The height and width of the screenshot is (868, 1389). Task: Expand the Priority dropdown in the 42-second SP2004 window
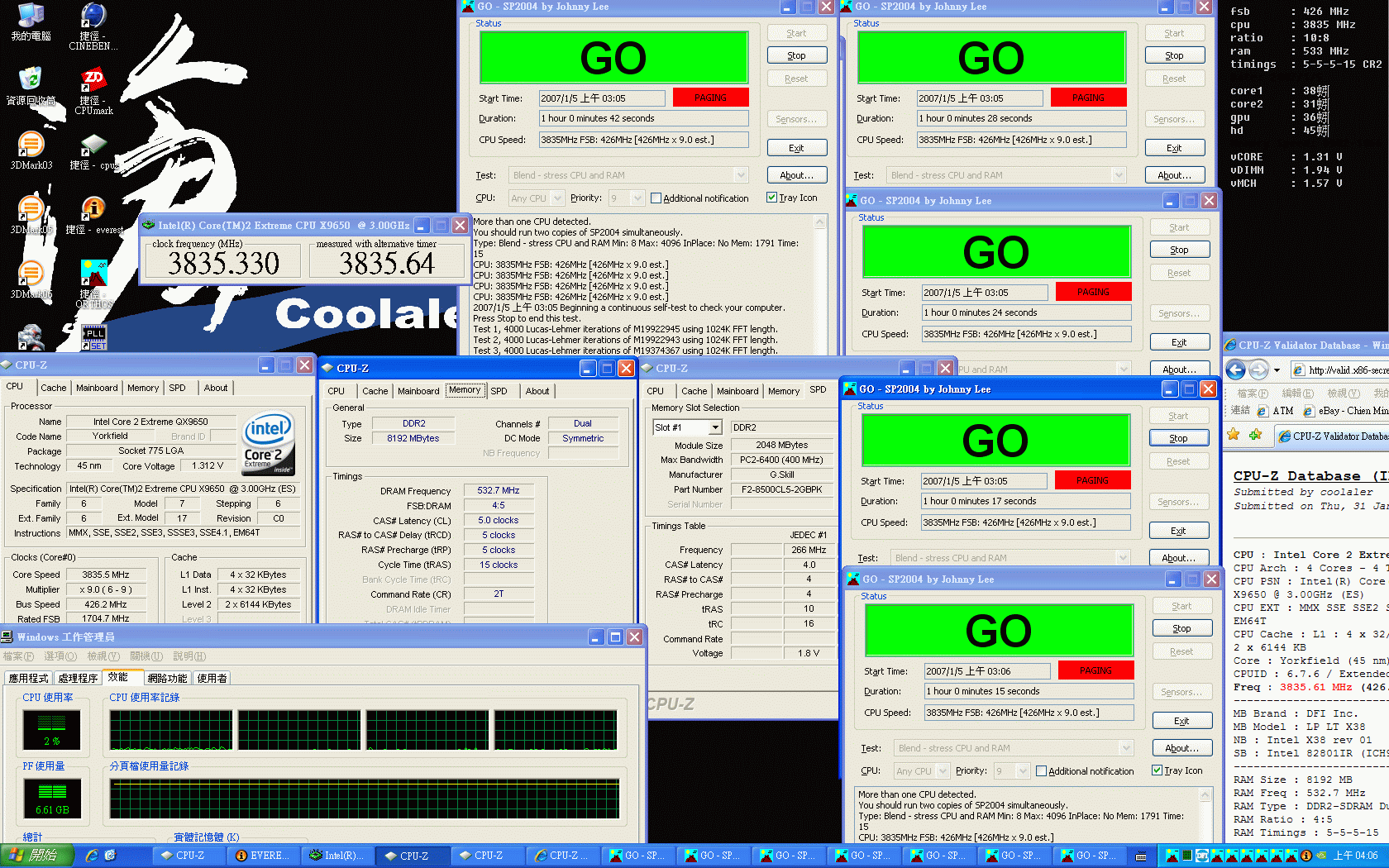pyautogui.click(x=637, y=198)
